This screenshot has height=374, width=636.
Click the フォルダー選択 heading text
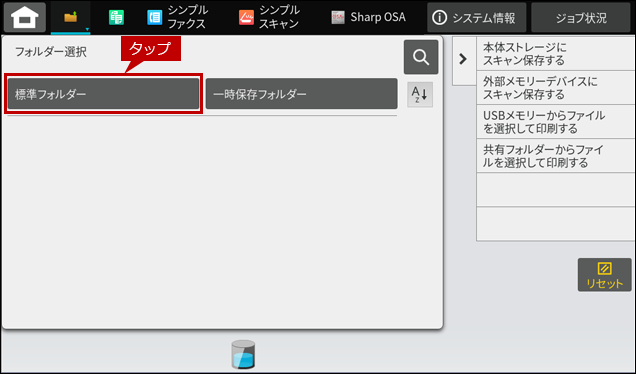[51, 52]
